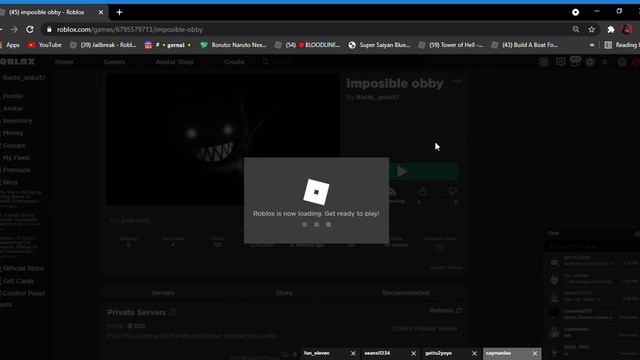Open the Roblox Home nav item
Image resolution: width=640 pixels, height=360 pixels.
[x=64, y=62]
